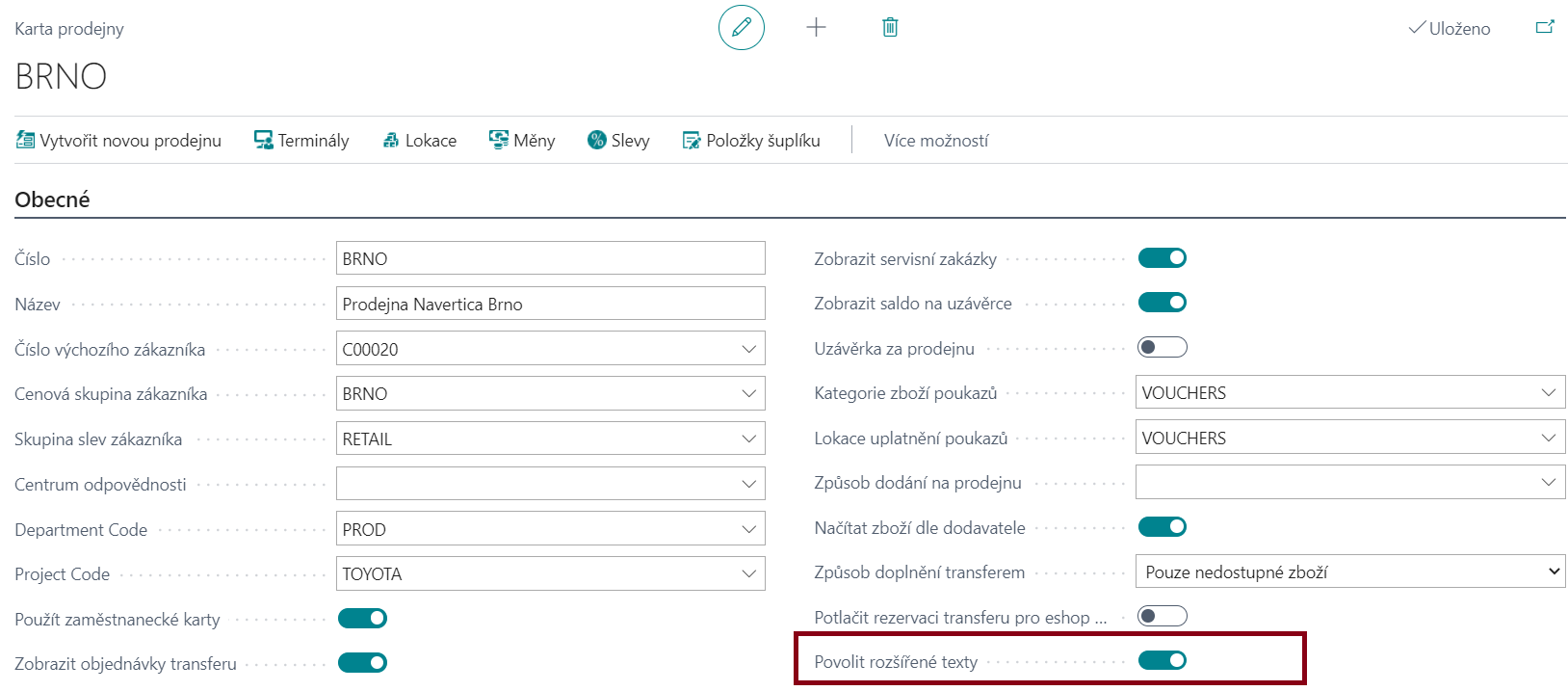Expand Kategorie zboží poukazů dropdown
The width and height of the screenshot is (1568, 691).
coord(1548,392)
